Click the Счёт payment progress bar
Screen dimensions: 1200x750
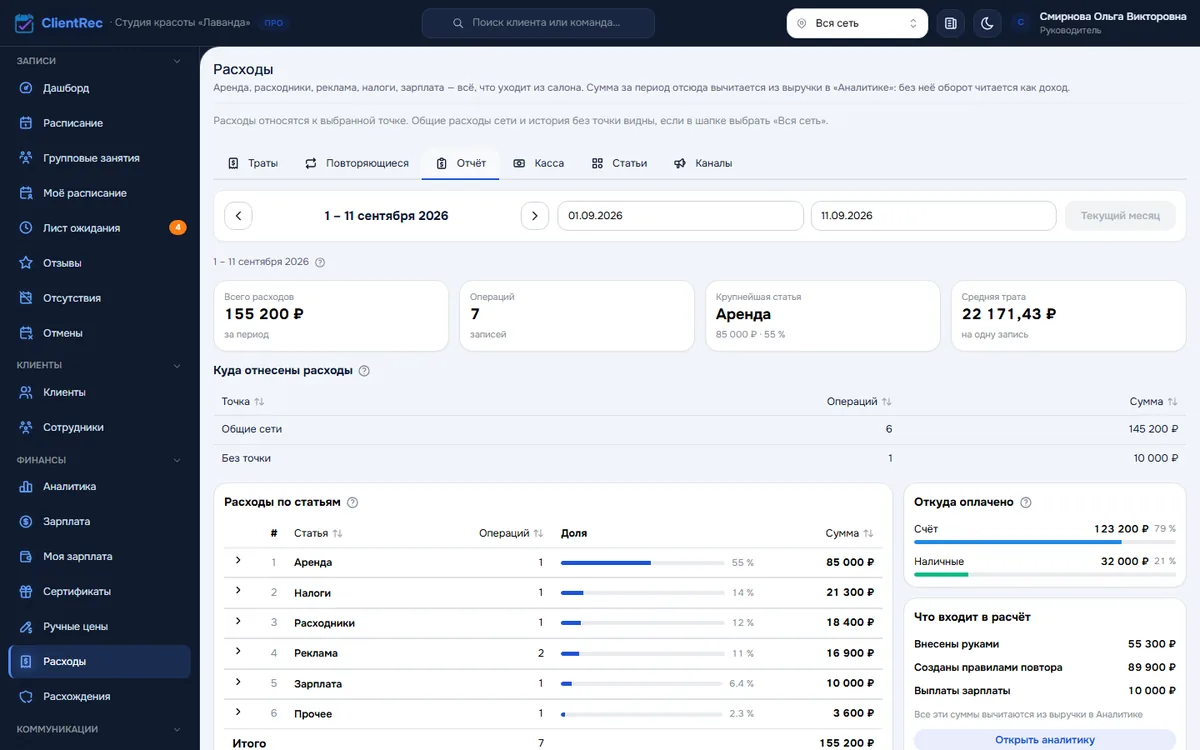click(1045, 543)
